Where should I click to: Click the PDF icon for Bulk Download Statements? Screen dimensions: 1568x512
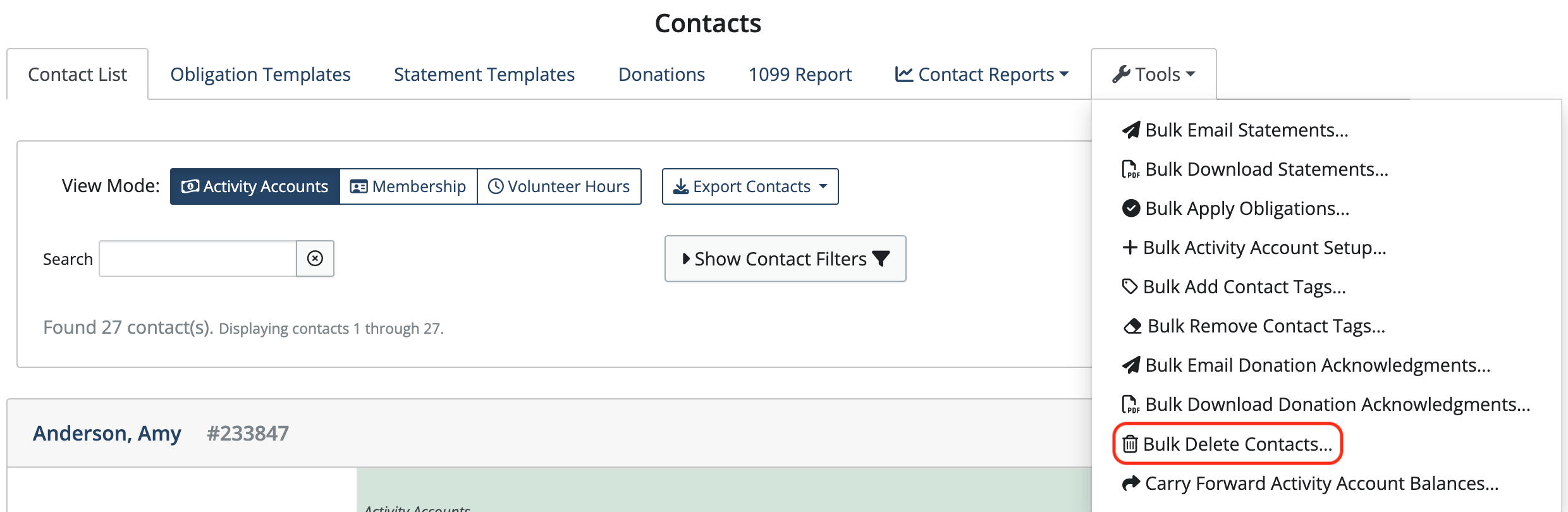click(x=1130, y=169)
